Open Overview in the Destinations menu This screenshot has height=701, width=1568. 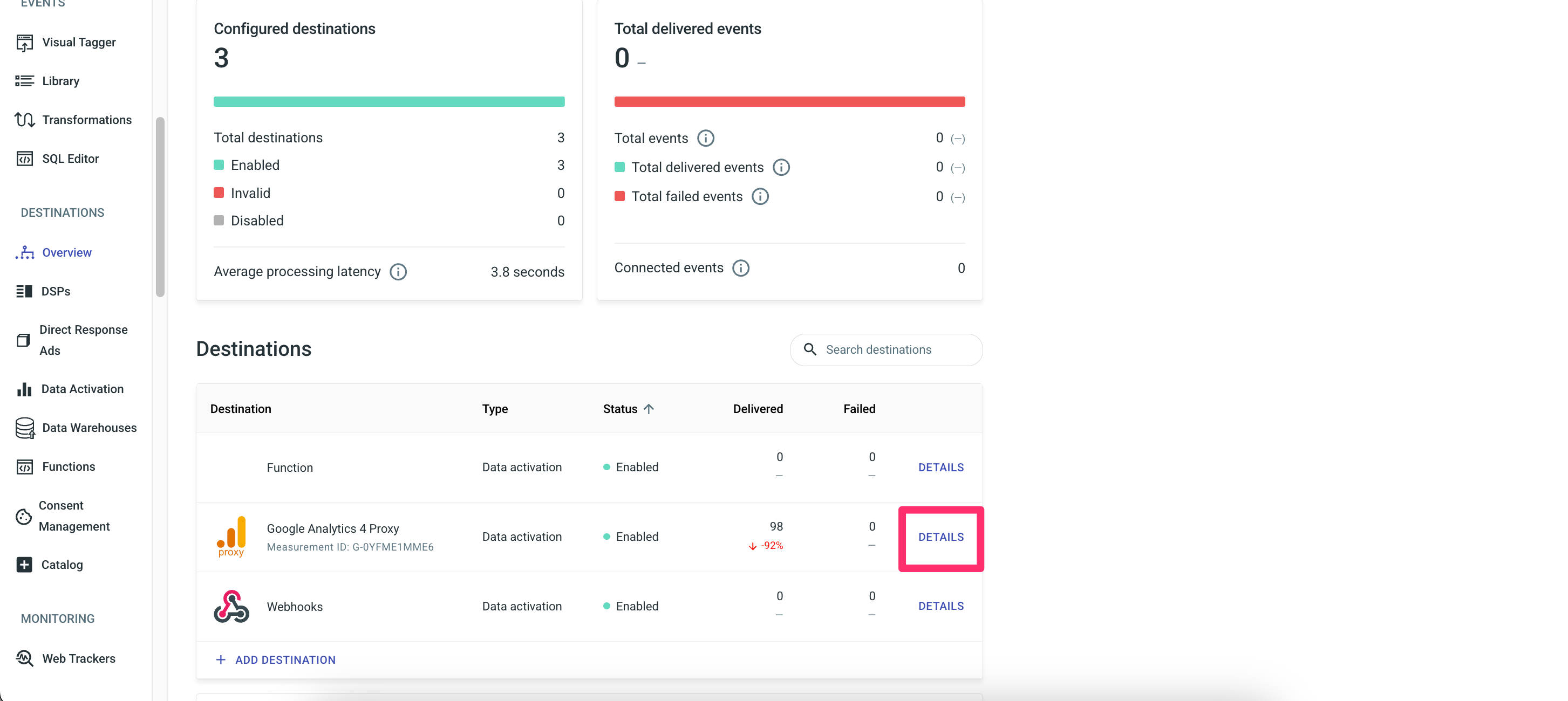coord(66,252)
